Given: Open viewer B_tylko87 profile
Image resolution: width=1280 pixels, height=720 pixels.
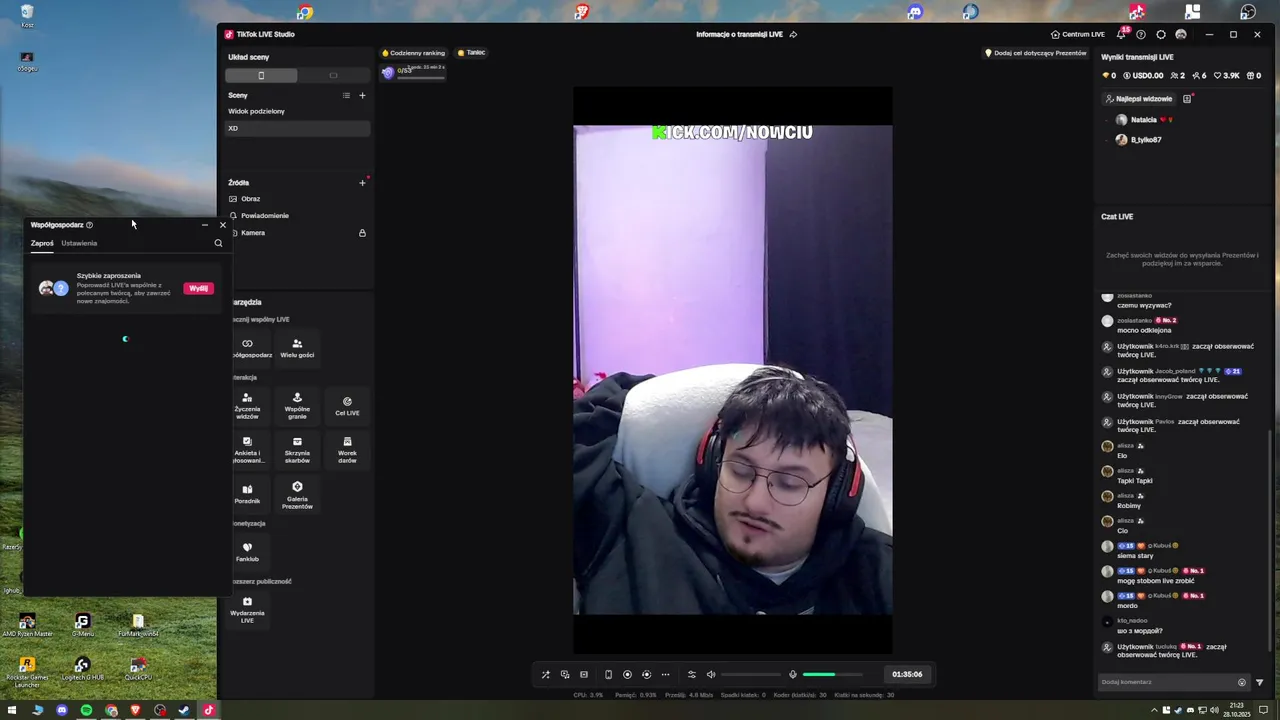Looking at the screenshot, I should pyautogui.click(x=1139, y=140).
